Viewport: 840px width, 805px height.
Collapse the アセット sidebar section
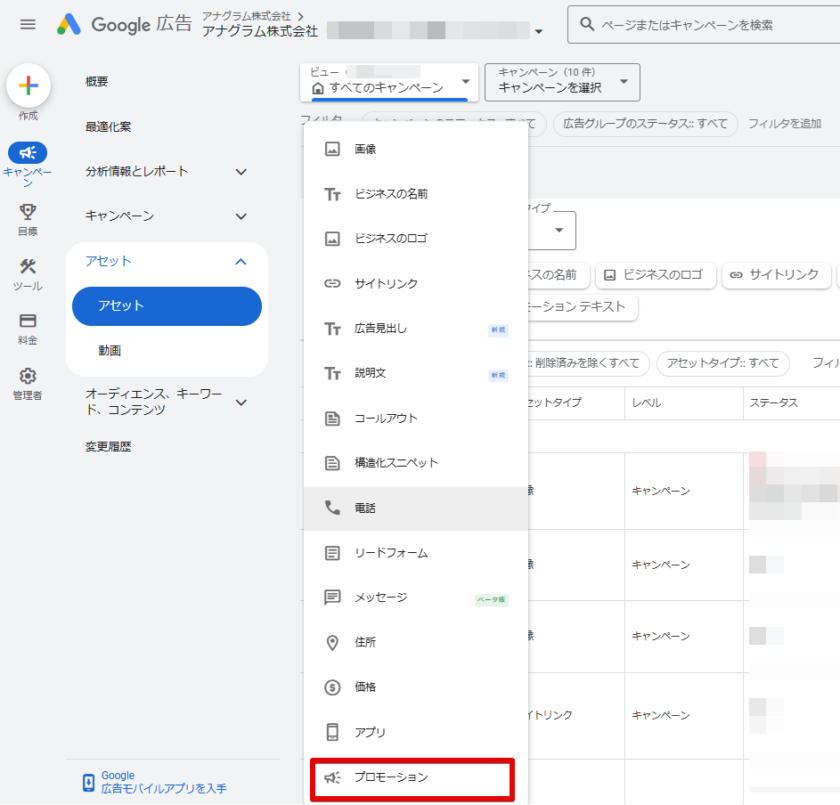[240, 261]
